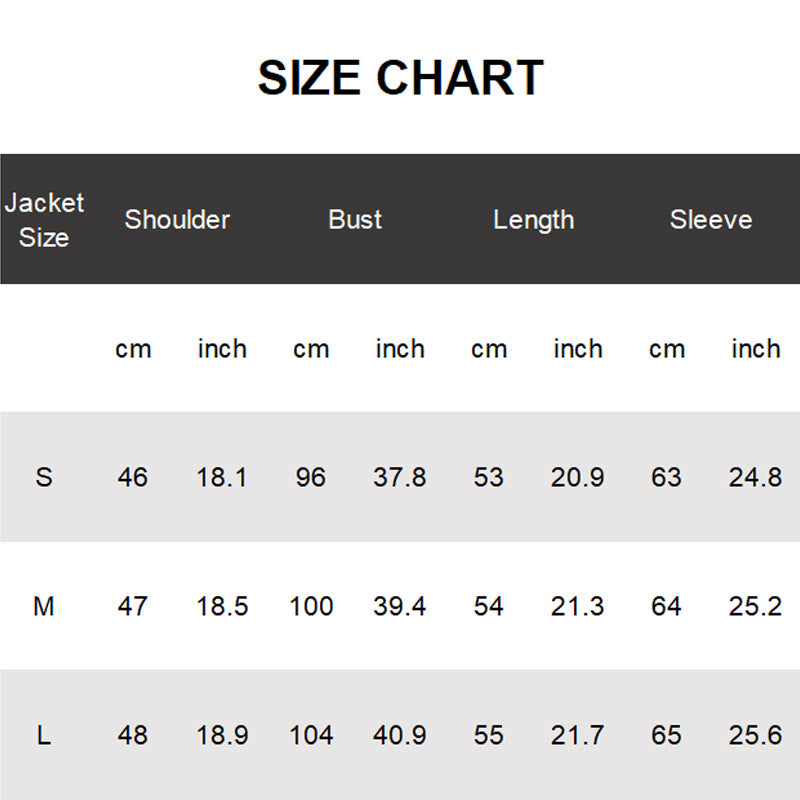The image size is (800, 800).
Task: Select the cm unit label under Shoulder
Action: 133,349
